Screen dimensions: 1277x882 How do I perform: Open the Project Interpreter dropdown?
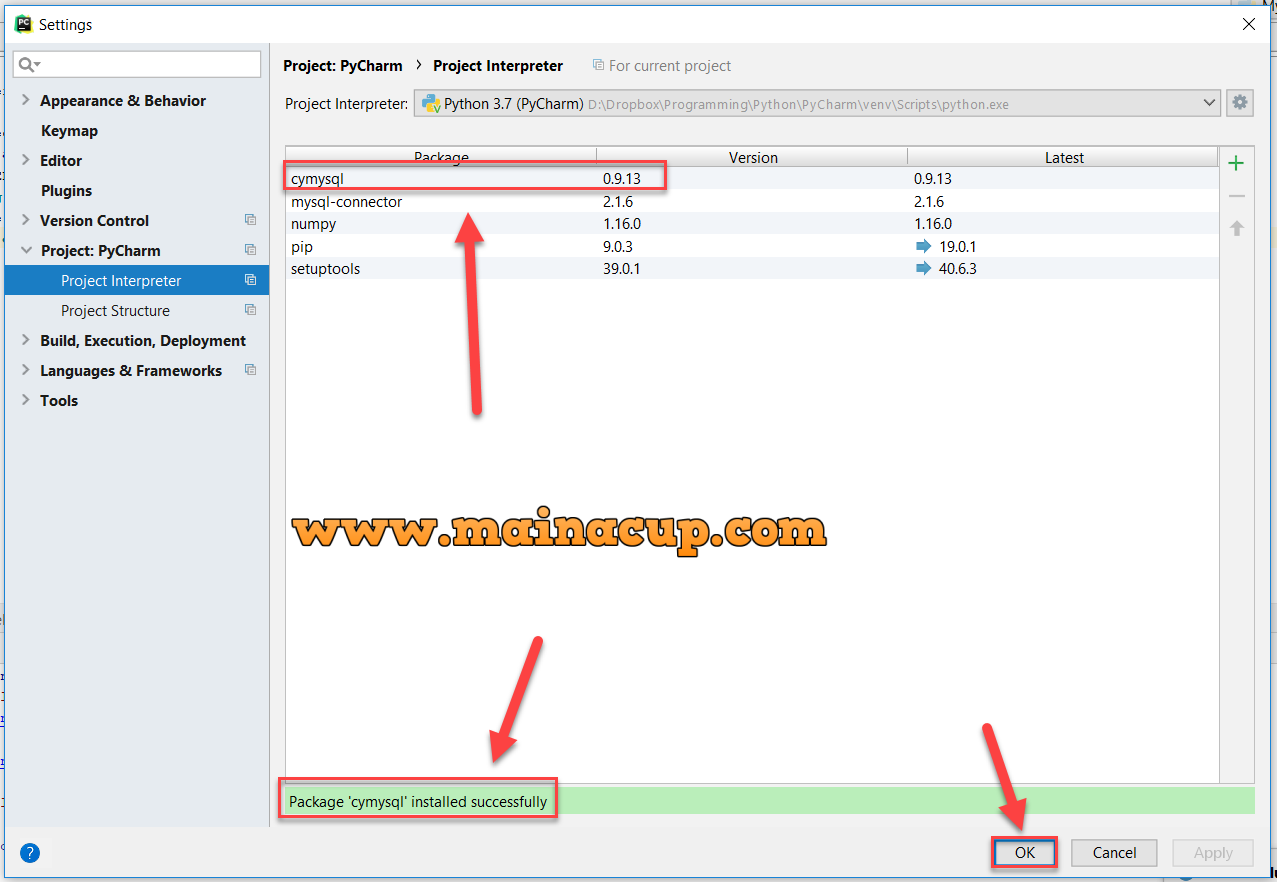[x=1209, y=102]
